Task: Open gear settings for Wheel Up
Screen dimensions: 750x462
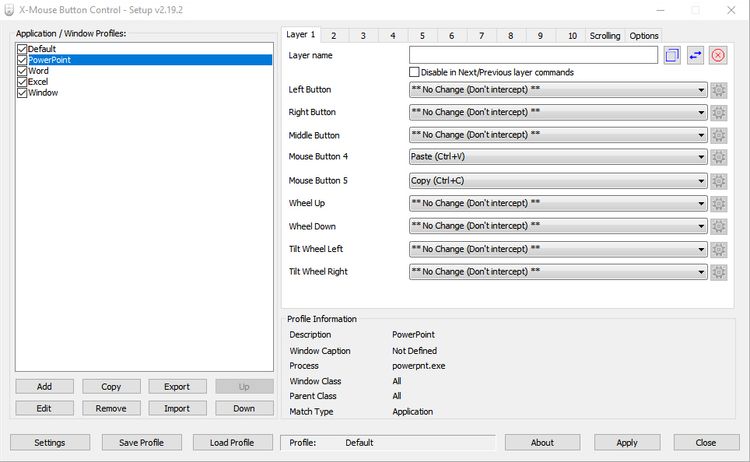Action: (x=718, y=204)
